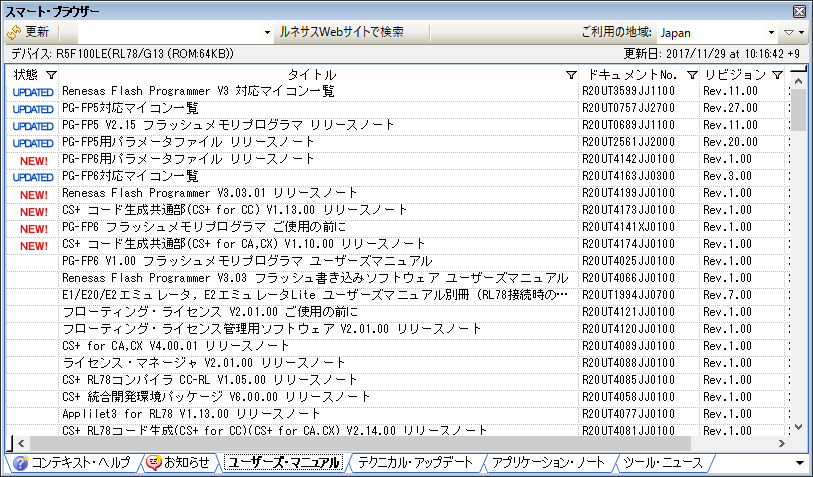Click UPDATED badge for PG-FP5対応マイコン一覧
Image resolution: width=813 pixels, height=477 pixels.
click(33, 109)
